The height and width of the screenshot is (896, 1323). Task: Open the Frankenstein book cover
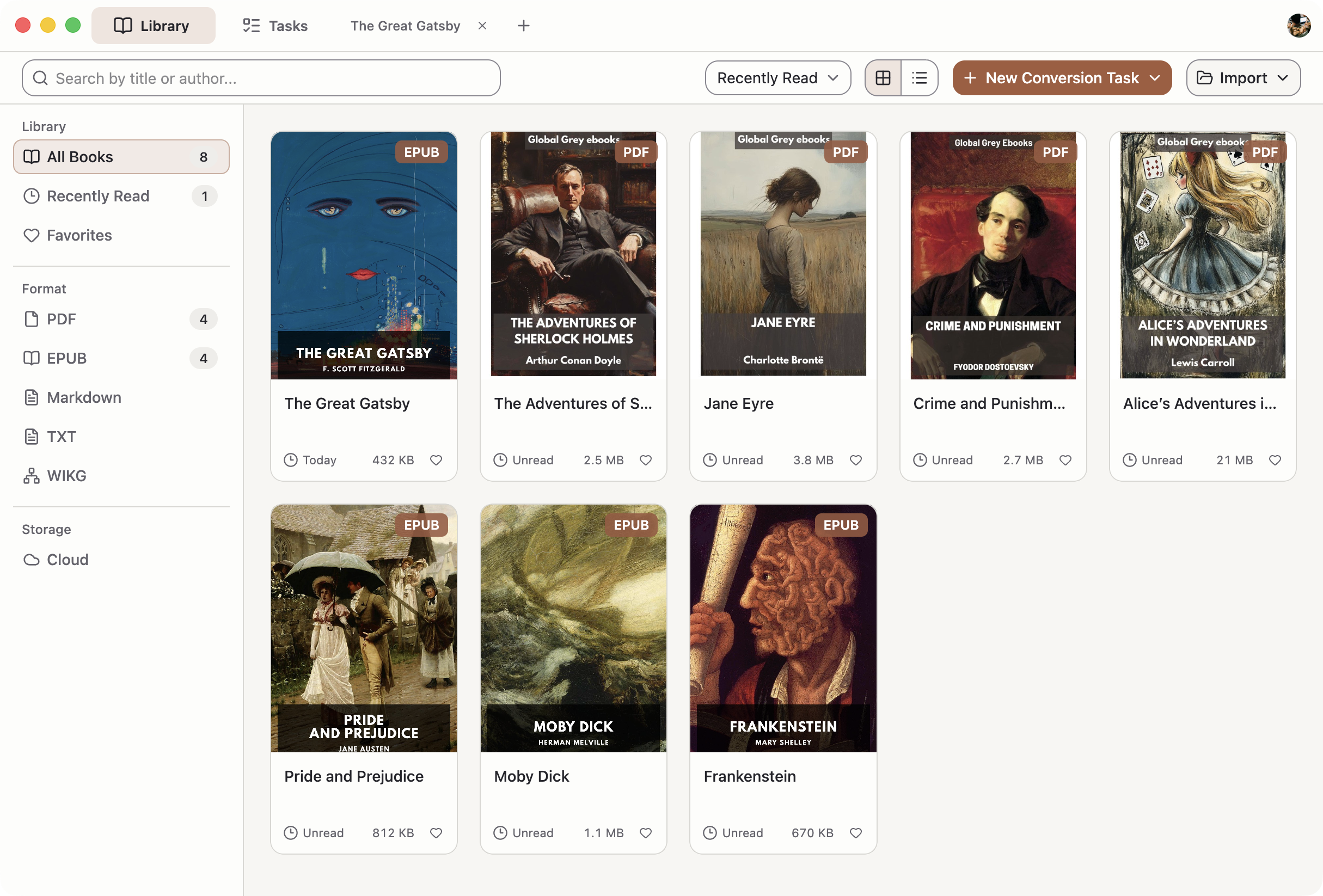coord(783,629)
